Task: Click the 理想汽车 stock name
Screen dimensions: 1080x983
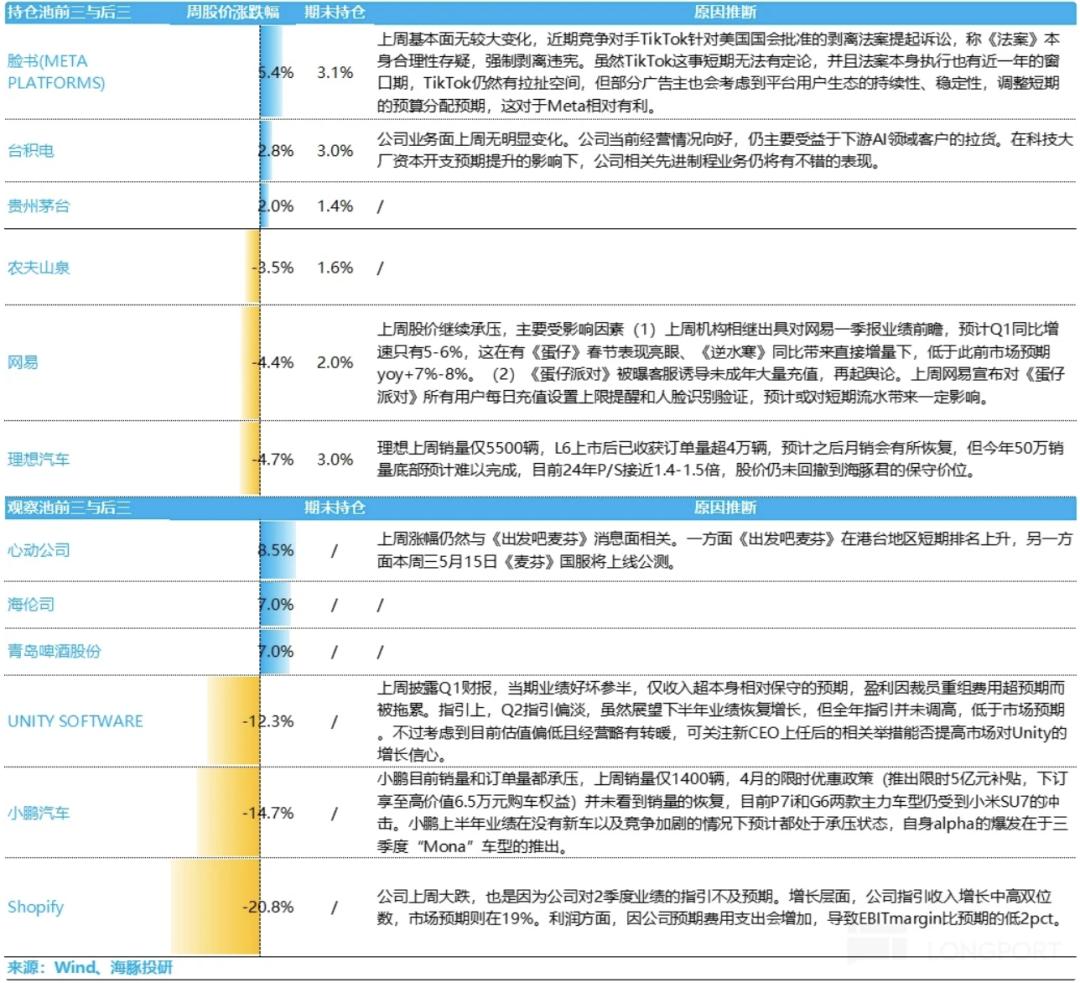Action: coord(38,460)
